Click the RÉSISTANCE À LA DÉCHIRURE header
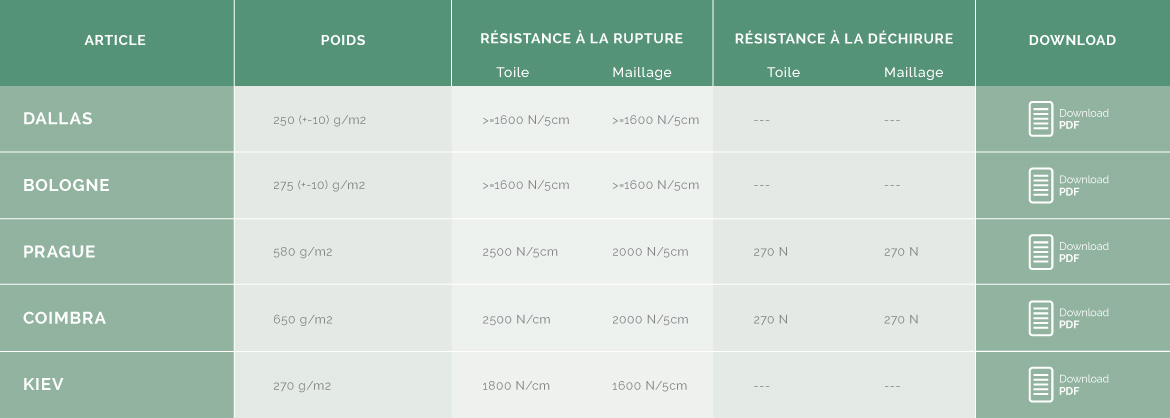Screen dimensions: 1170x418 pos(844,38)
